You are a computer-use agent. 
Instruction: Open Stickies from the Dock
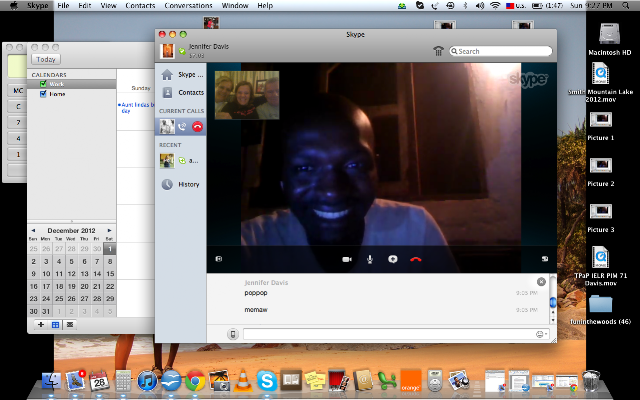click(x=315, y=380)
